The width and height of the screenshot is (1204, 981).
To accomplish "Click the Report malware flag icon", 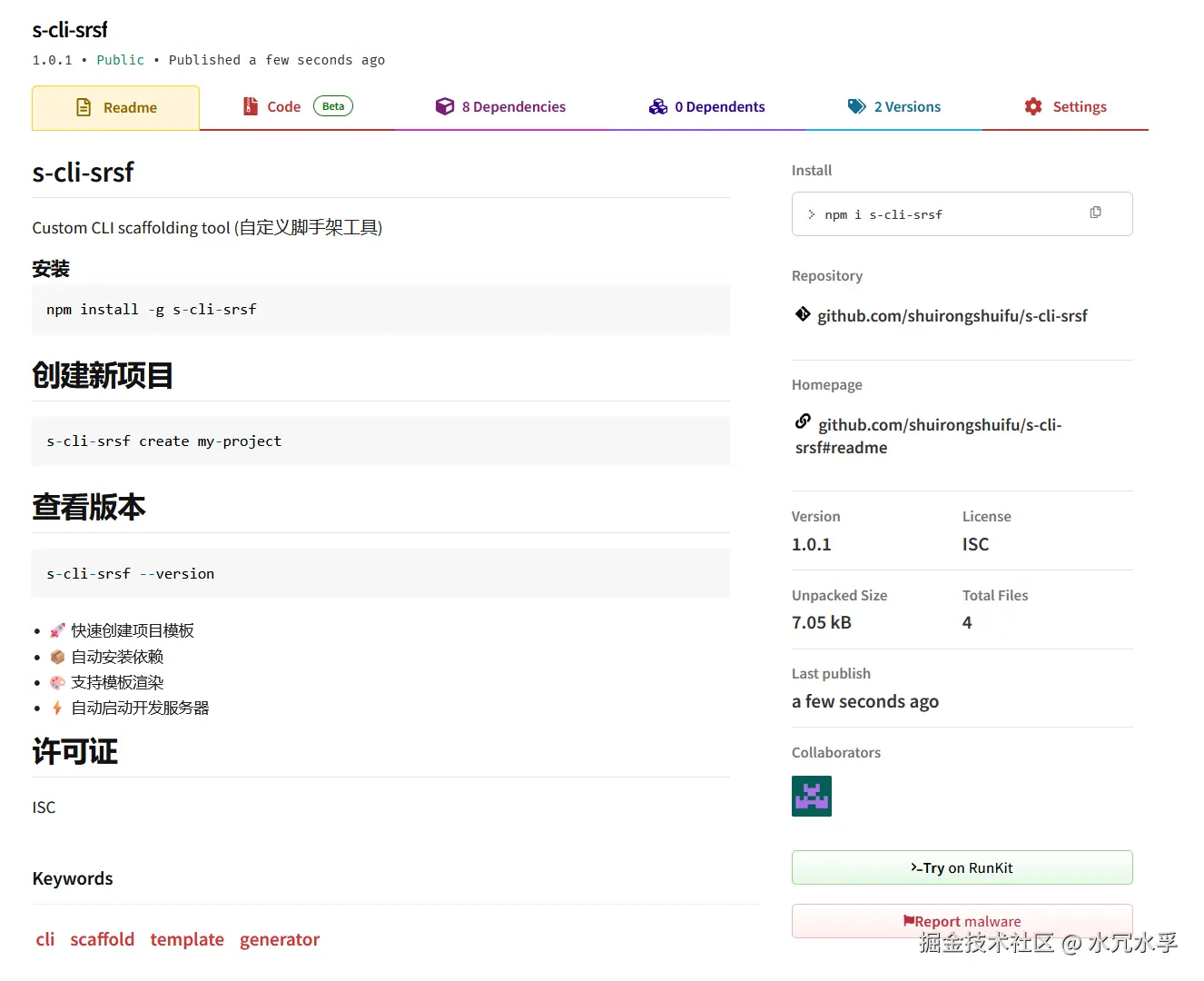I will pos(908,921).
